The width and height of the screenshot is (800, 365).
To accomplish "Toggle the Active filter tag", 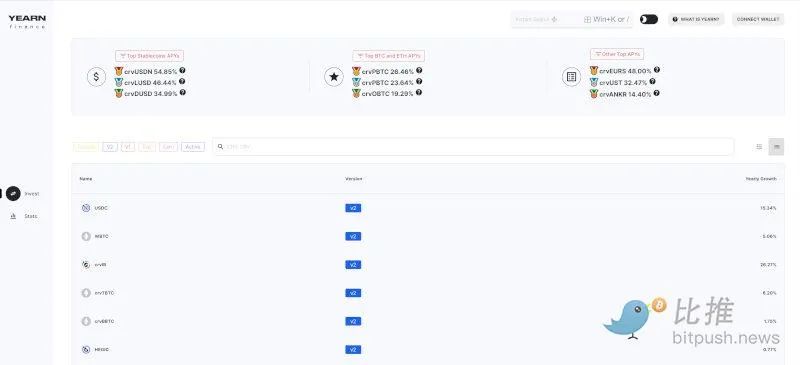I will 193,147.
